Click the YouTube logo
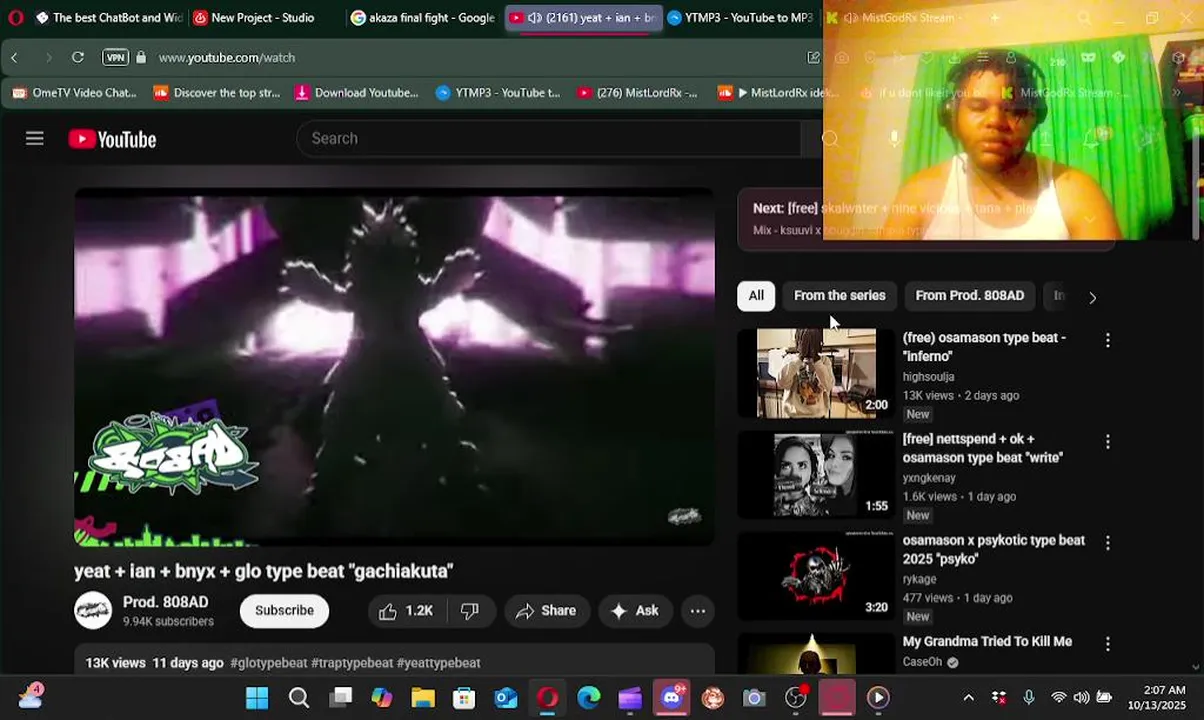This screenshot has width=1204, height=720. click(112, 140)
